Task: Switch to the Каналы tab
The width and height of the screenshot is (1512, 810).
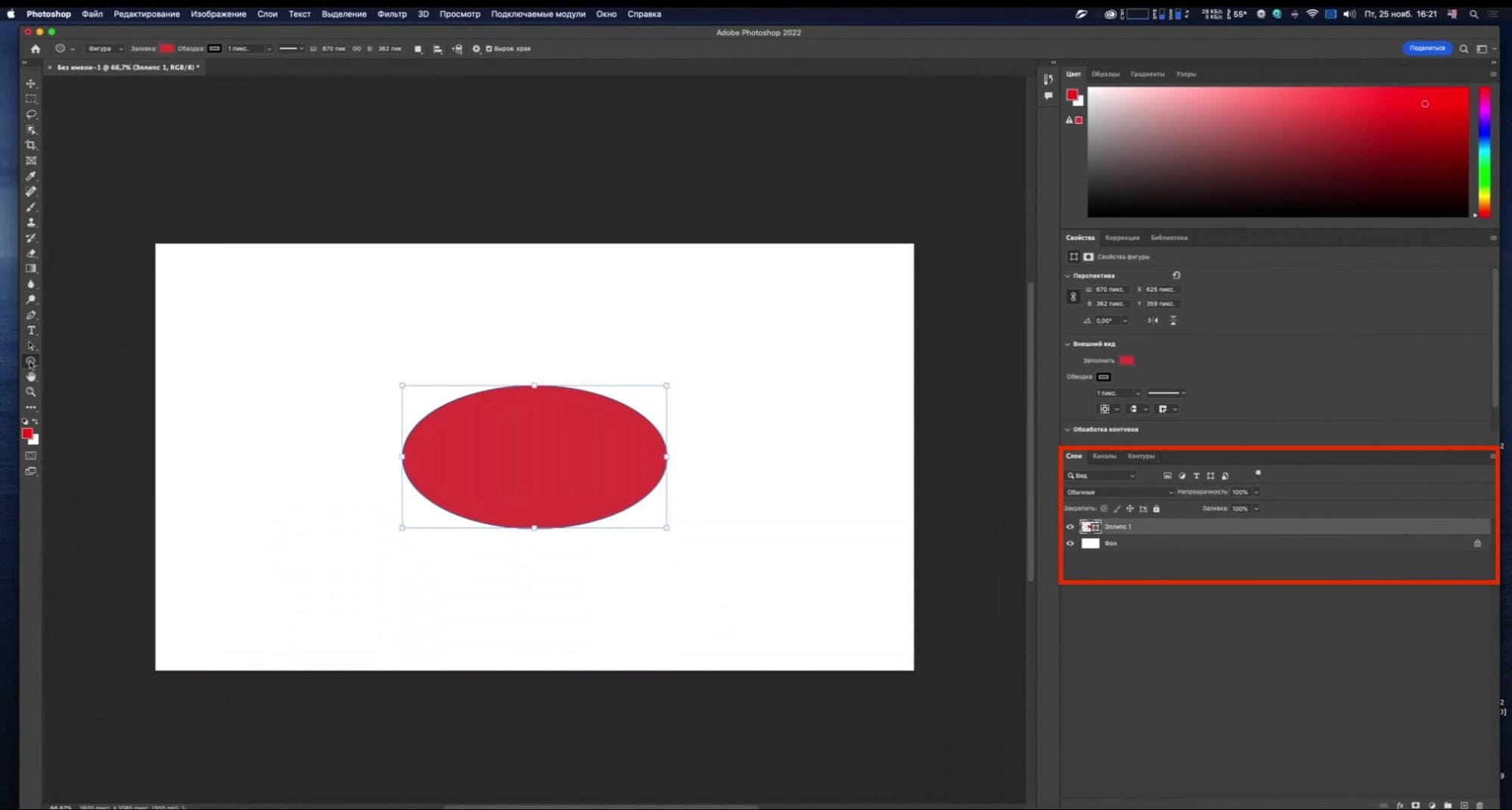Action: (x=1104, y=456)
